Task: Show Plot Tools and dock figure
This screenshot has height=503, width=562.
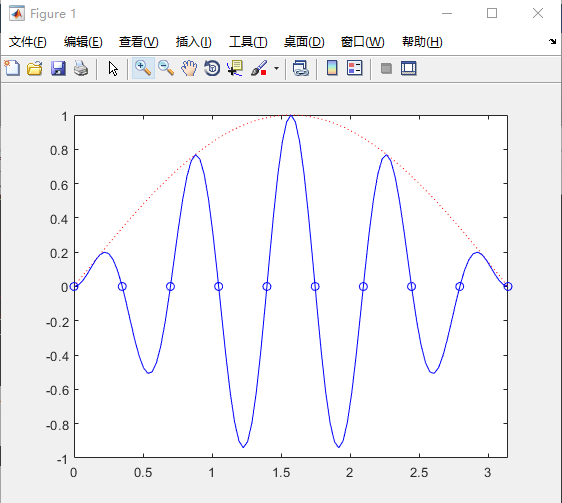Action: [x=409, y=68]
